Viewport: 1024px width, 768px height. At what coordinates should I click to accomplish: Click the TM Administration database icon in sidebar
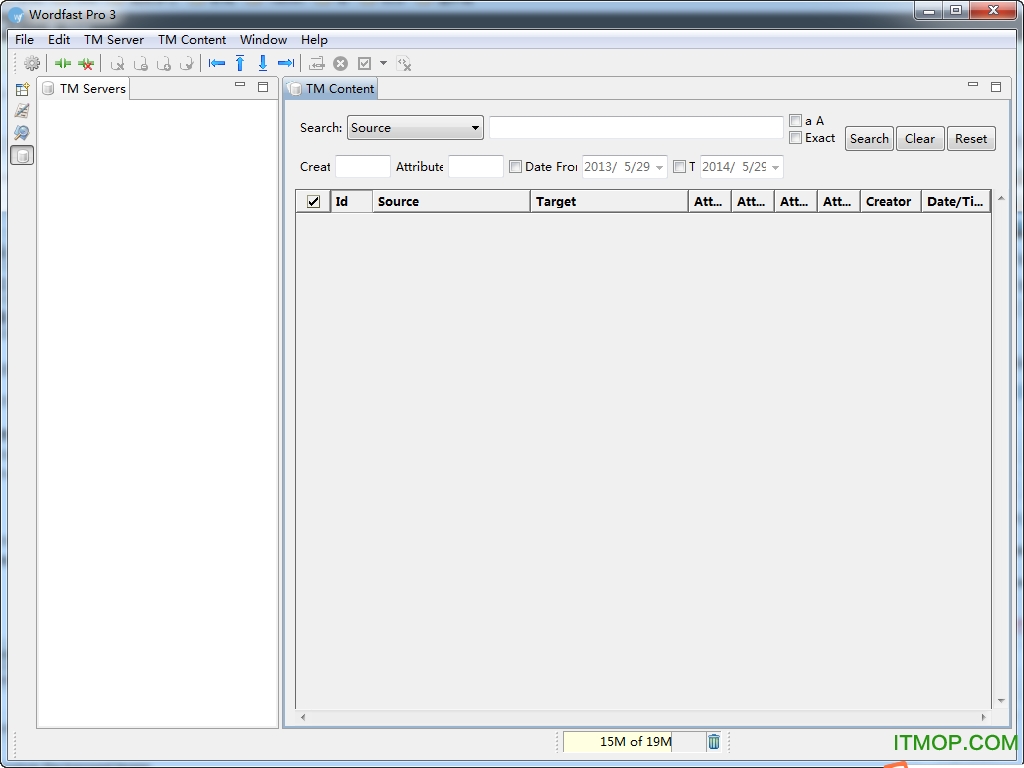(x=22, y=155)
